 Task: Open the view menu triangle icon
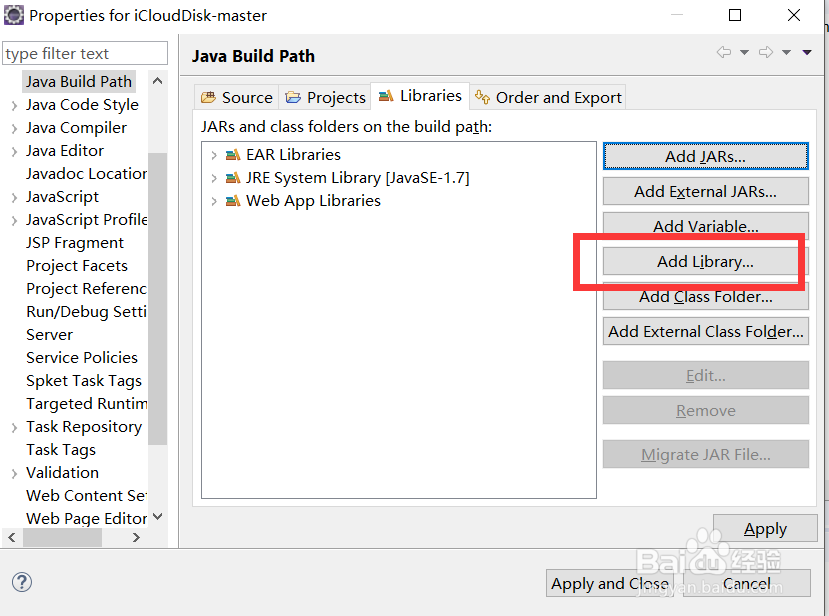point(808,53)
